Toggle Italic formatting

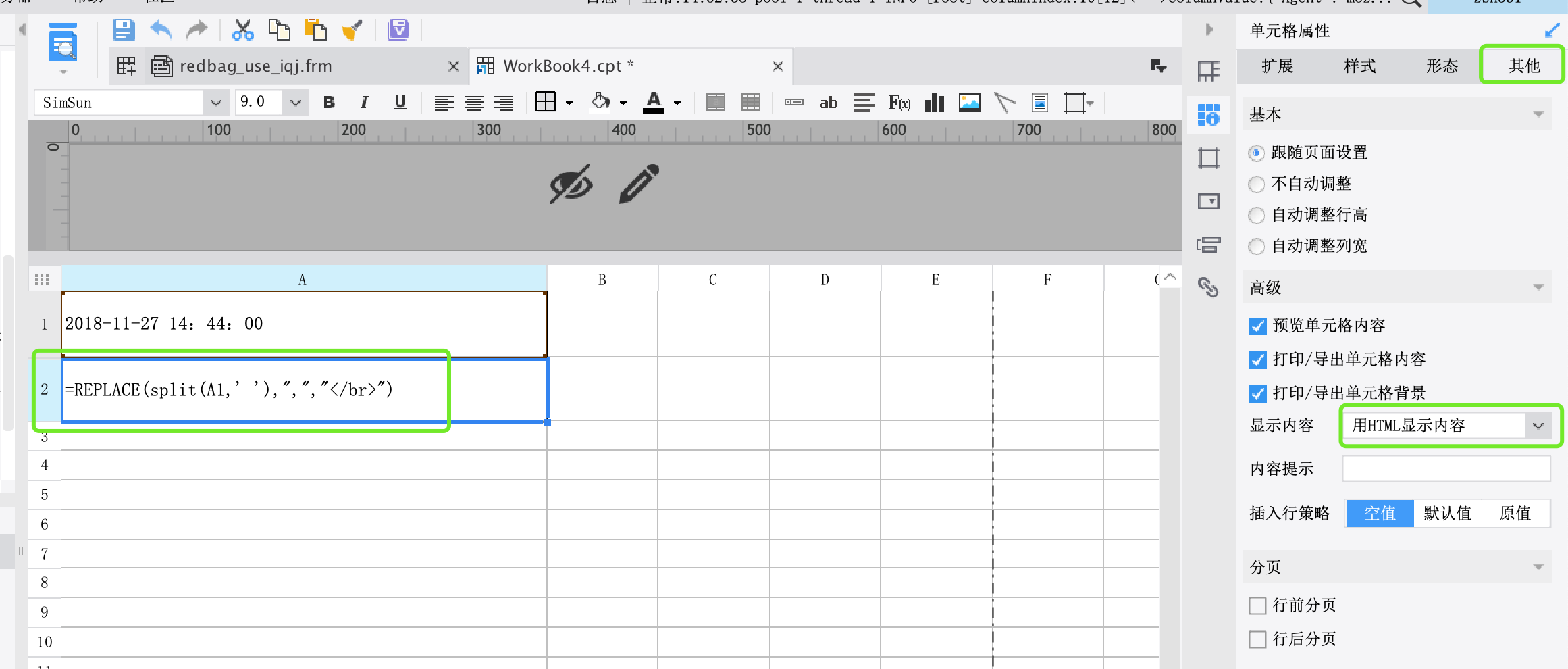coord(365,103)
